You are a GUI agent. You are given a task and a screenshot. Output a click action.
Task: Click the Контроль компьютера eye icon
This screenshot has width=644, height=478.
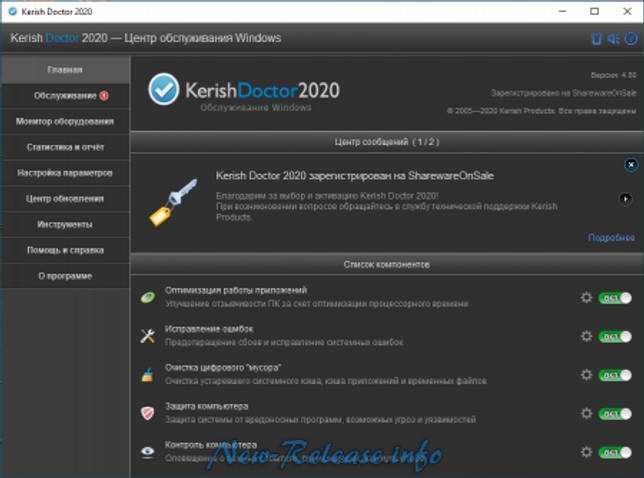(147, 452)
